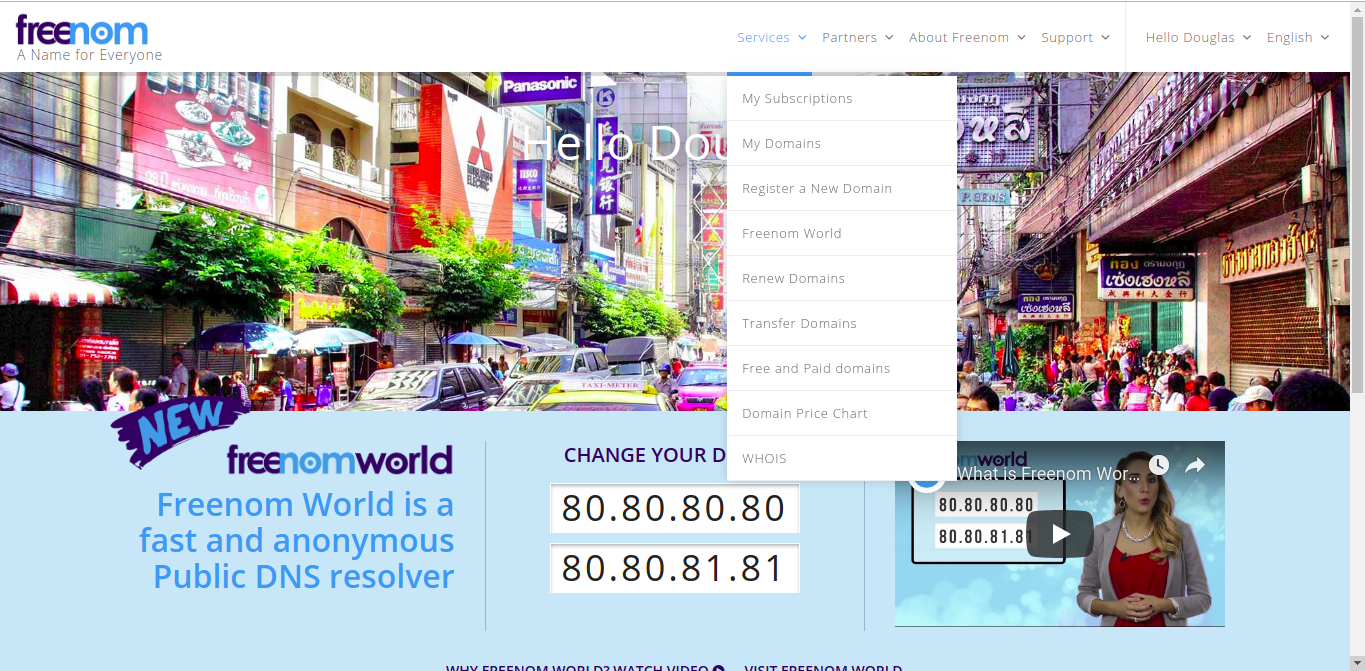Open the Hello Douglas account menu
The height and width of the screenshot is (671, 1365).
(1198, 37)
